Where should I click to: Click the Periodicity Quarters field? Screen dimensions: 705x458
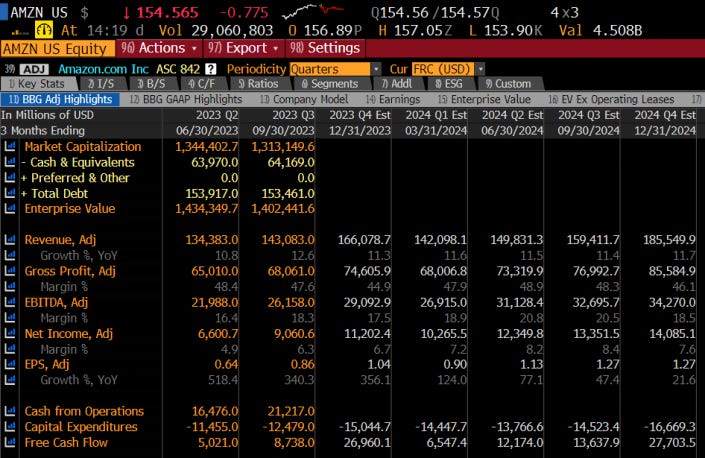330,69
